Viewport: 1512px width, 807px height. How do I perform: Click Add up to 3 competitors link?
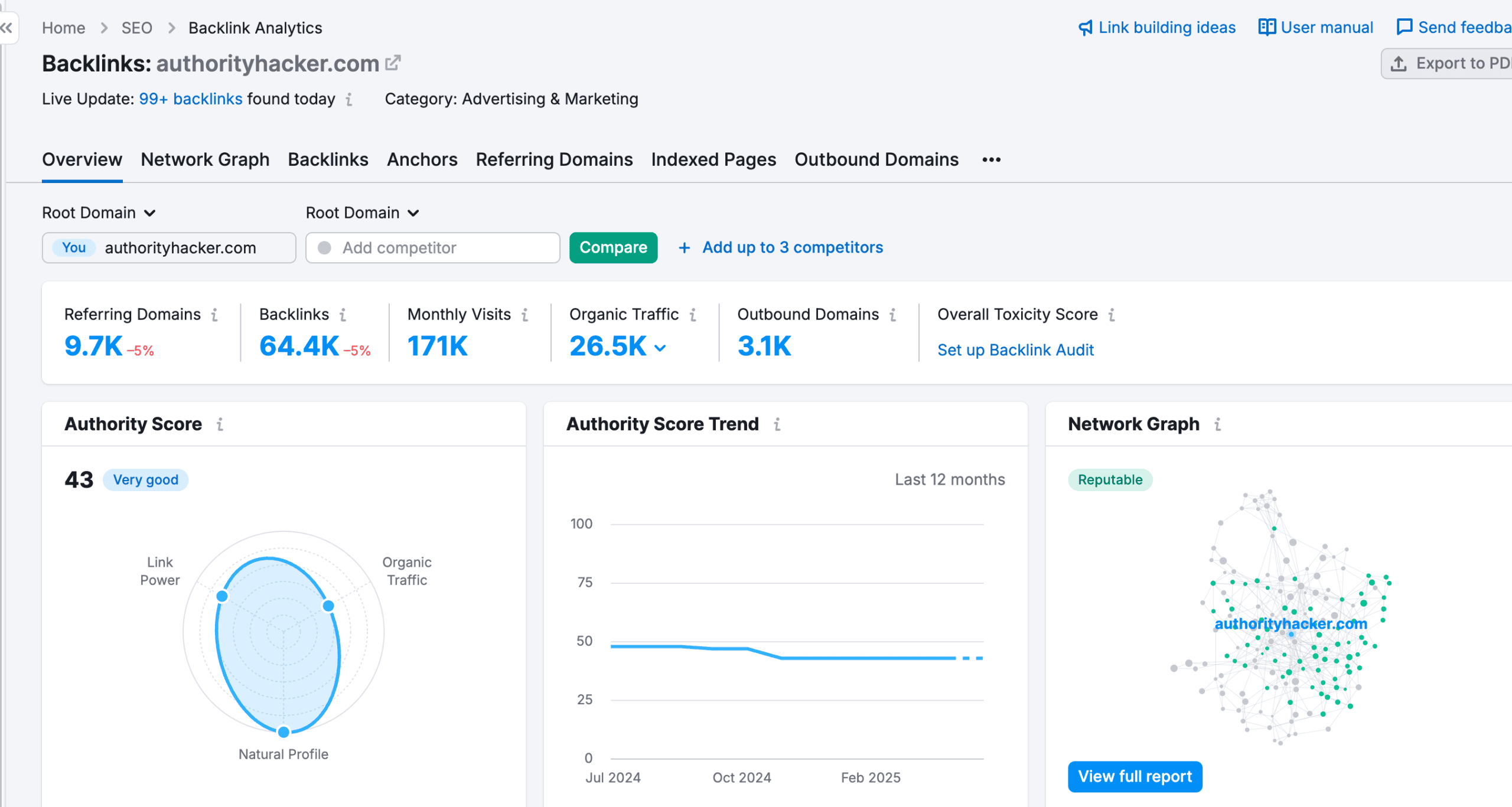coord(793,247)
